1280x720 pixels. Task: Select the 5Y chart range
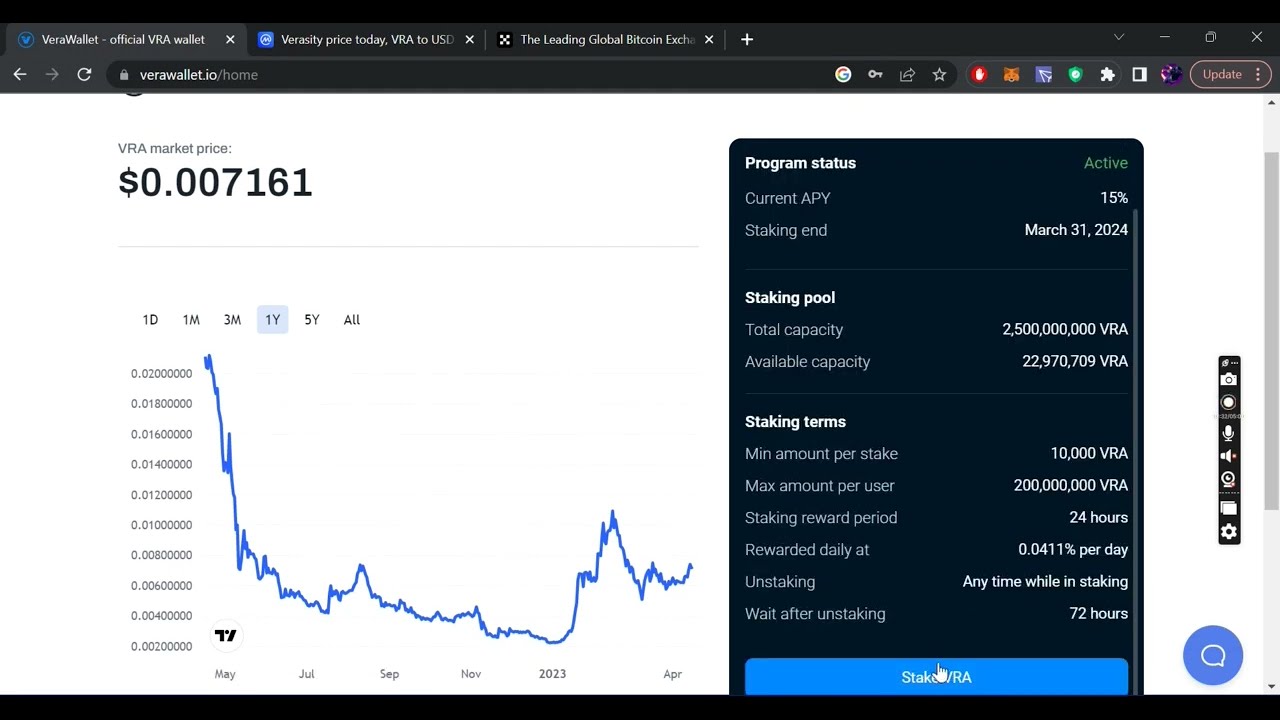point(312,320)
